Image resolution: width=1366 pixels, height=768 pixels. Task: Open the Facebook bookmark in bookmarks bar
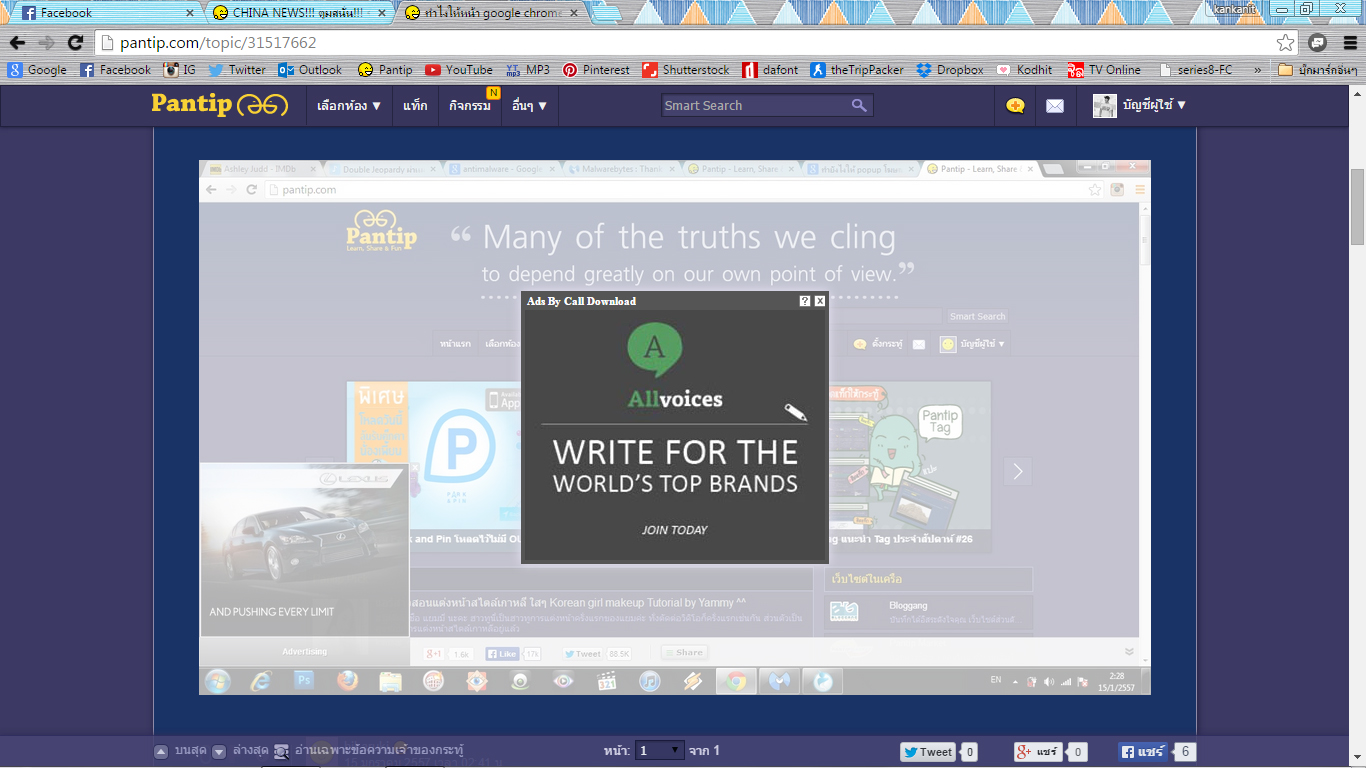[115, 70]
